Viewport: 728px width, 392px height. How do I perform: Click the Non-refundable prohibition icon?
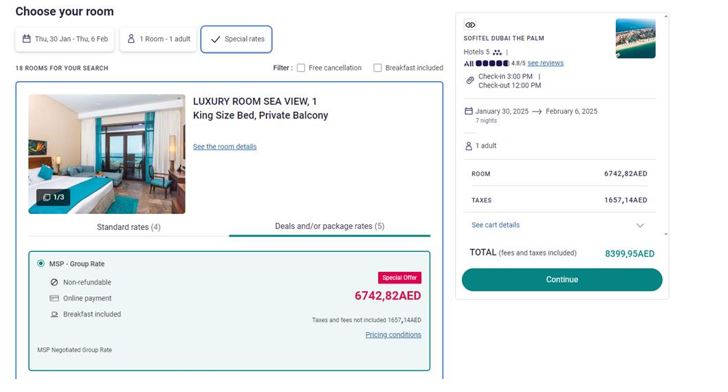54,282
